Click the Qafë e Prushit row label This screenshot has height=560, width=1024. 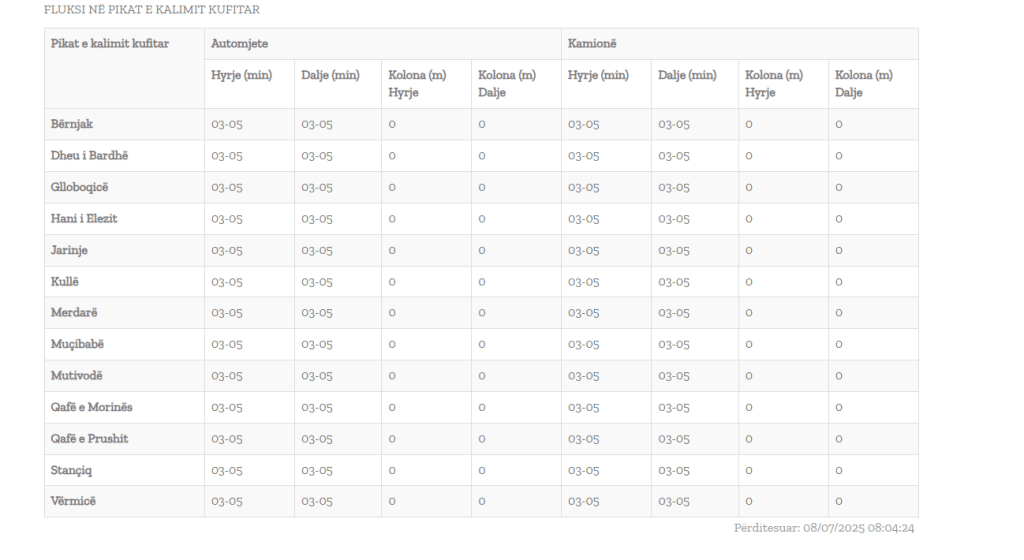[89, 439]
